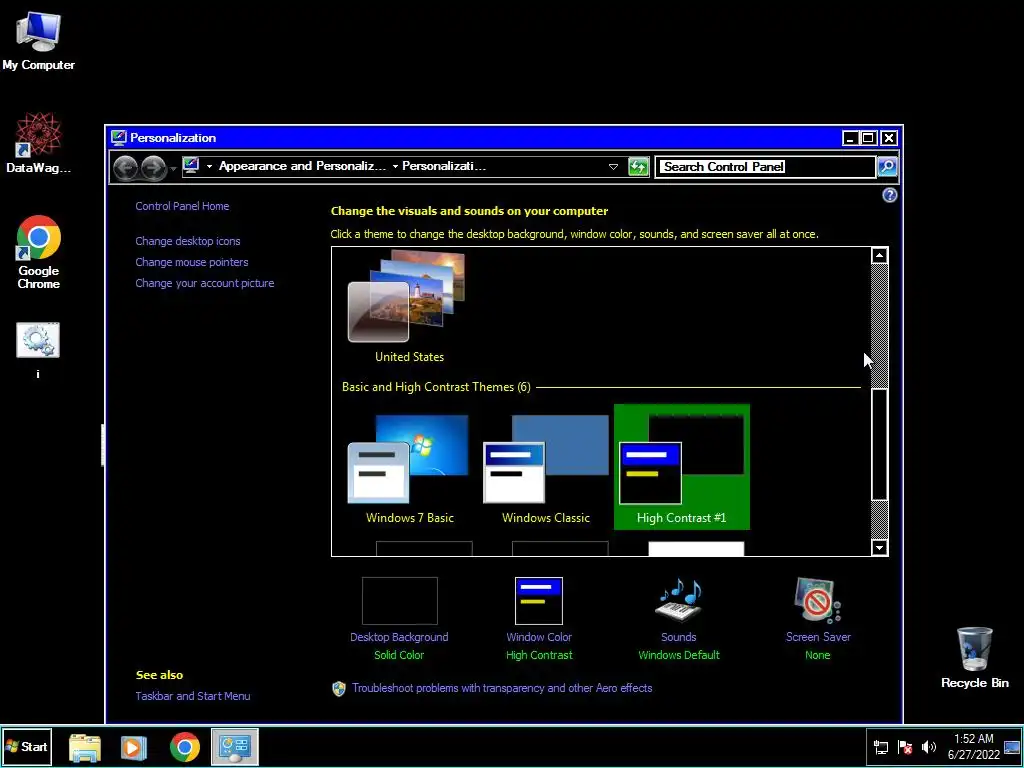This screenshot has height=768, width=1024.
Task: Apply the Windows Classic theme
Action: click(546, 468)
